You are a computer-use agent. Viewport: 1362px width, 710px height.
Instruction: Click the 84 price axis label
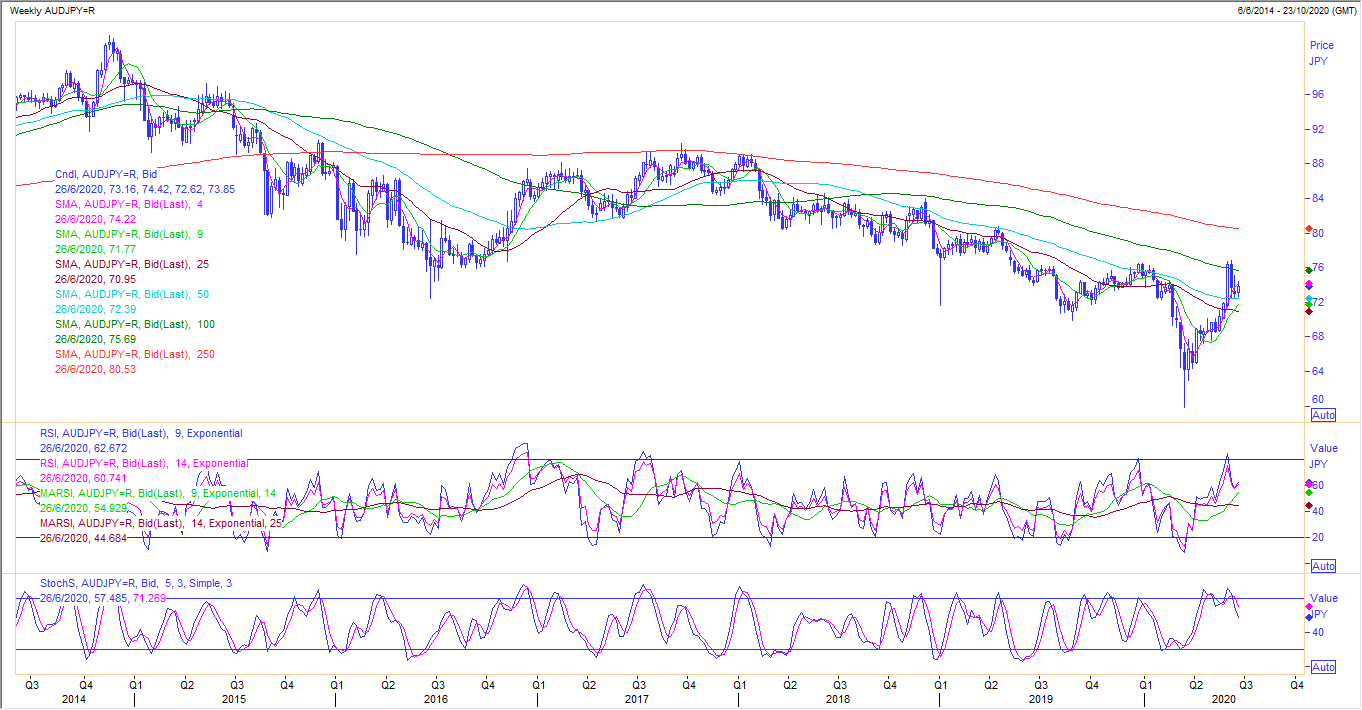(1317, 198)
